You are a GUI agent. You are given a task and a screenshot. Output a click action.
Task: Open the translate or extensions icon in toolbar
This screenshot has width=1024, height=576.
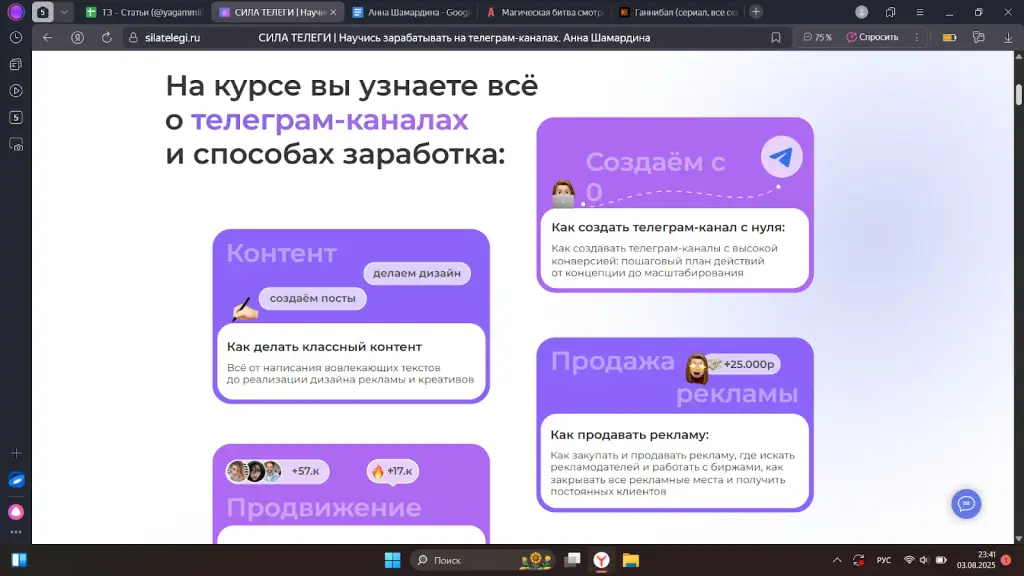coord(978,38)
